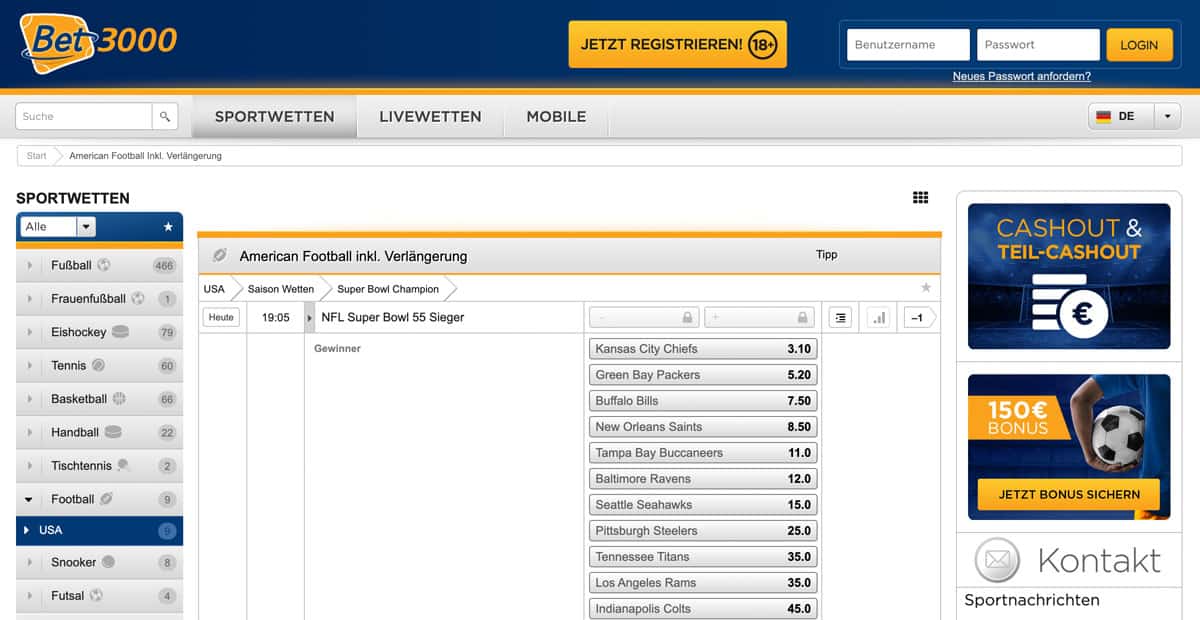Click the Passwort input field
Image resolution: width=1200 pixels, height=620 pixels.
[1038, 45]
